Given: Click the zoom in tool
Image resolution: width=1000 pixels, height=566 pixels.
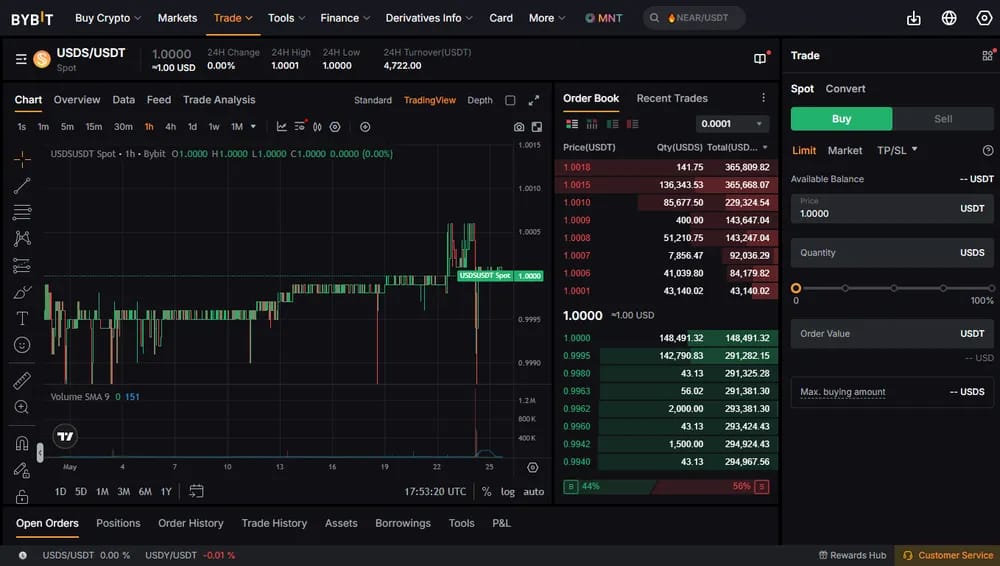Looking at the screenshot, I should pyautogui.click(x=22, y=407).
